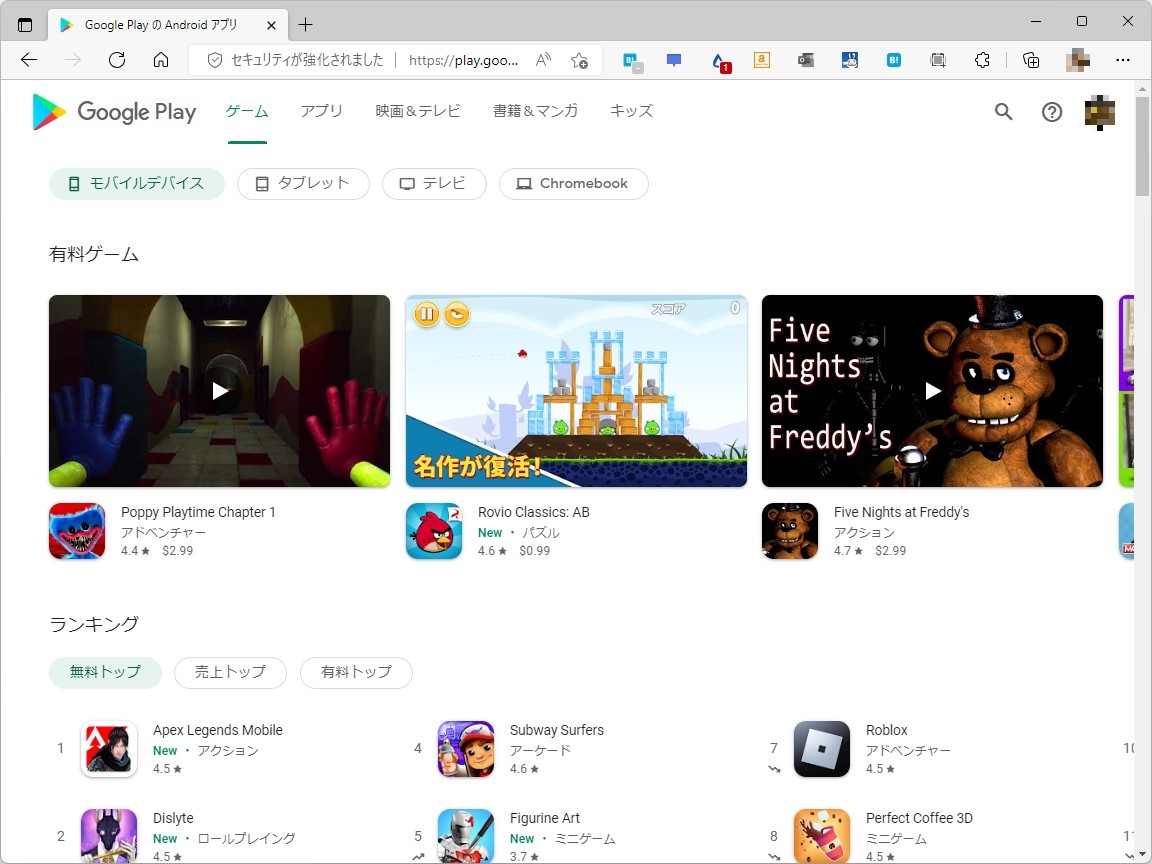Select the ゲーム tab

coord(247,111)
